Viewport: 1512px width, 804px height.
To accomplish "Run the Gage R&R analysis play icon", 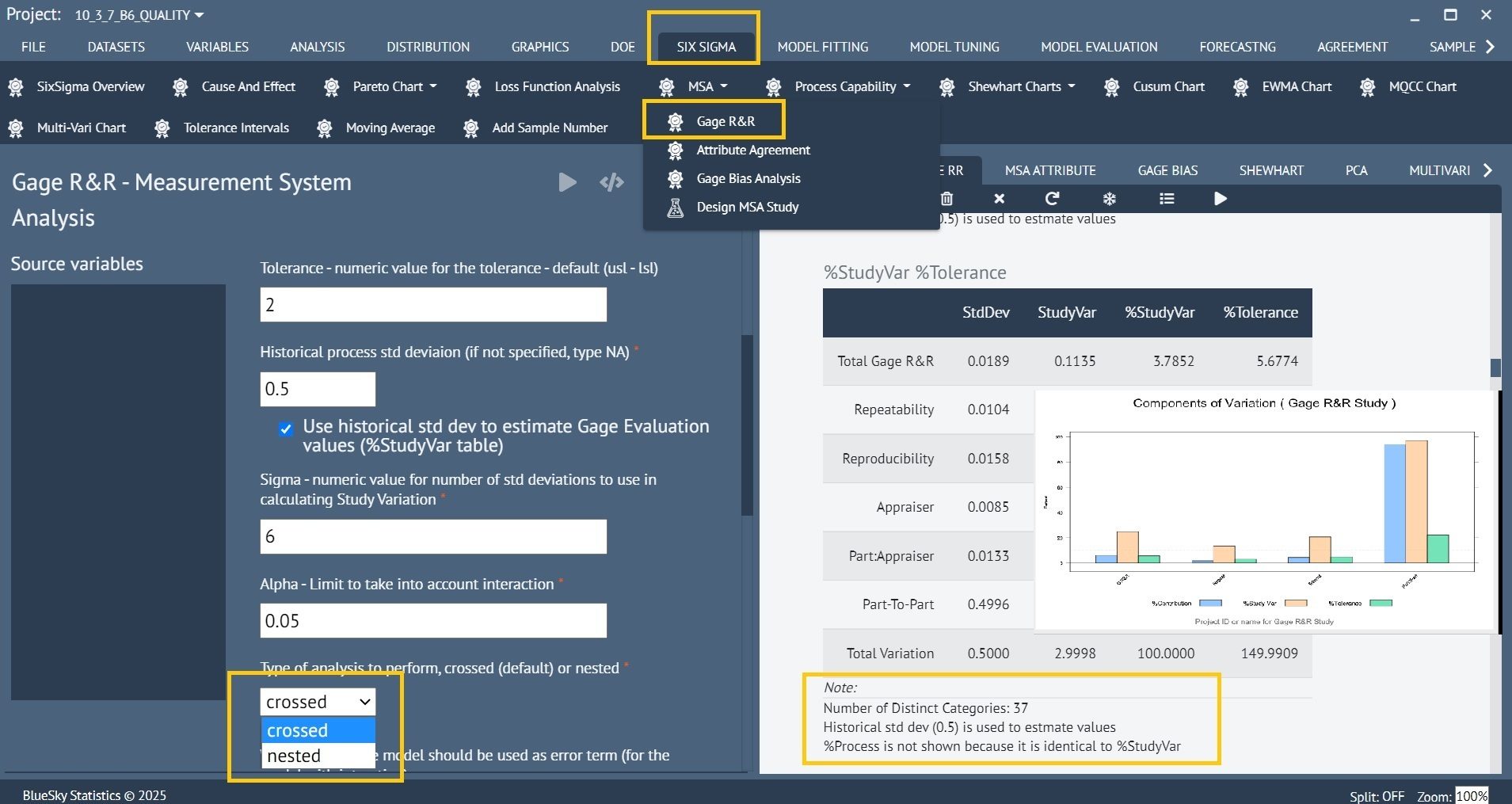I will tap(567, 182).
